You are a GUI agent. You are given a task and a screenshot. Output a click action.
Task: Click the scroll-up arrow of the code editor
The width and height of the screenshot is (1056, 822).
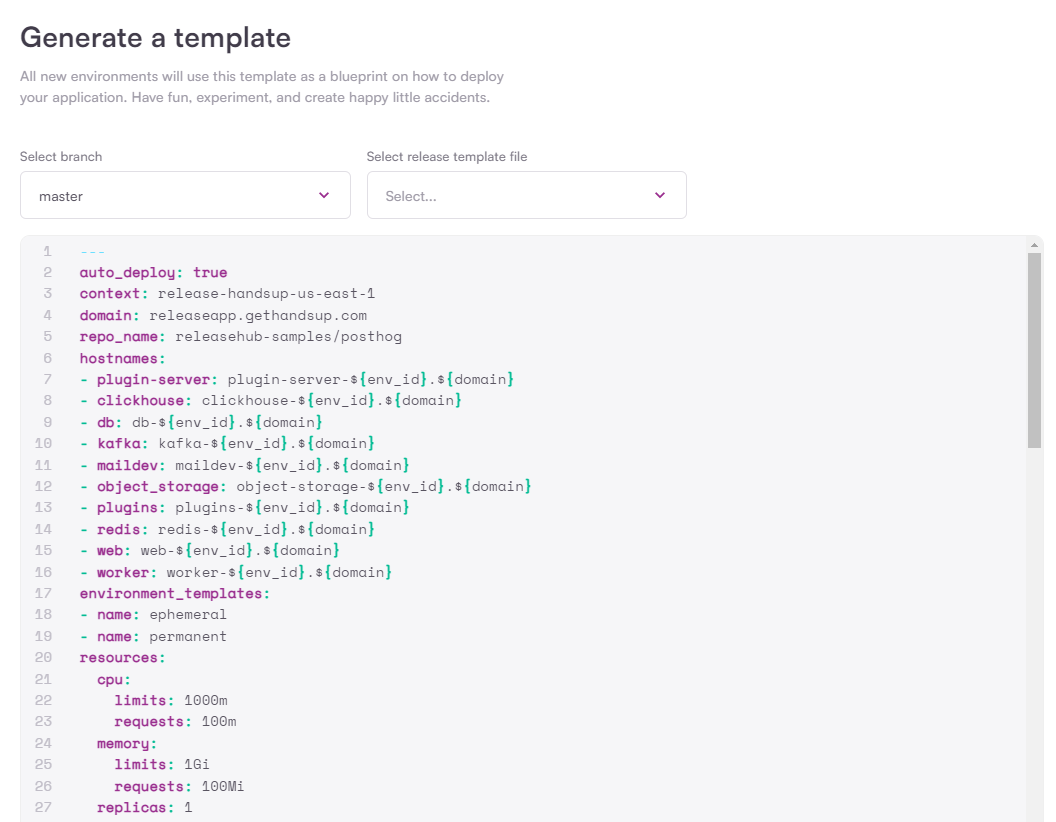(x=1035, y=245)
